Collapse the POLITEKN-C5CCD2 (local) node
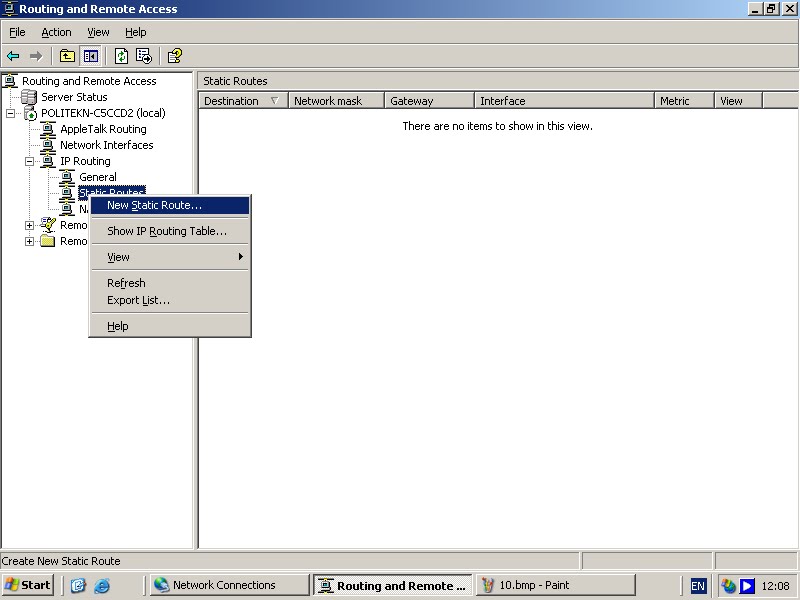 [x=11, y=113]
